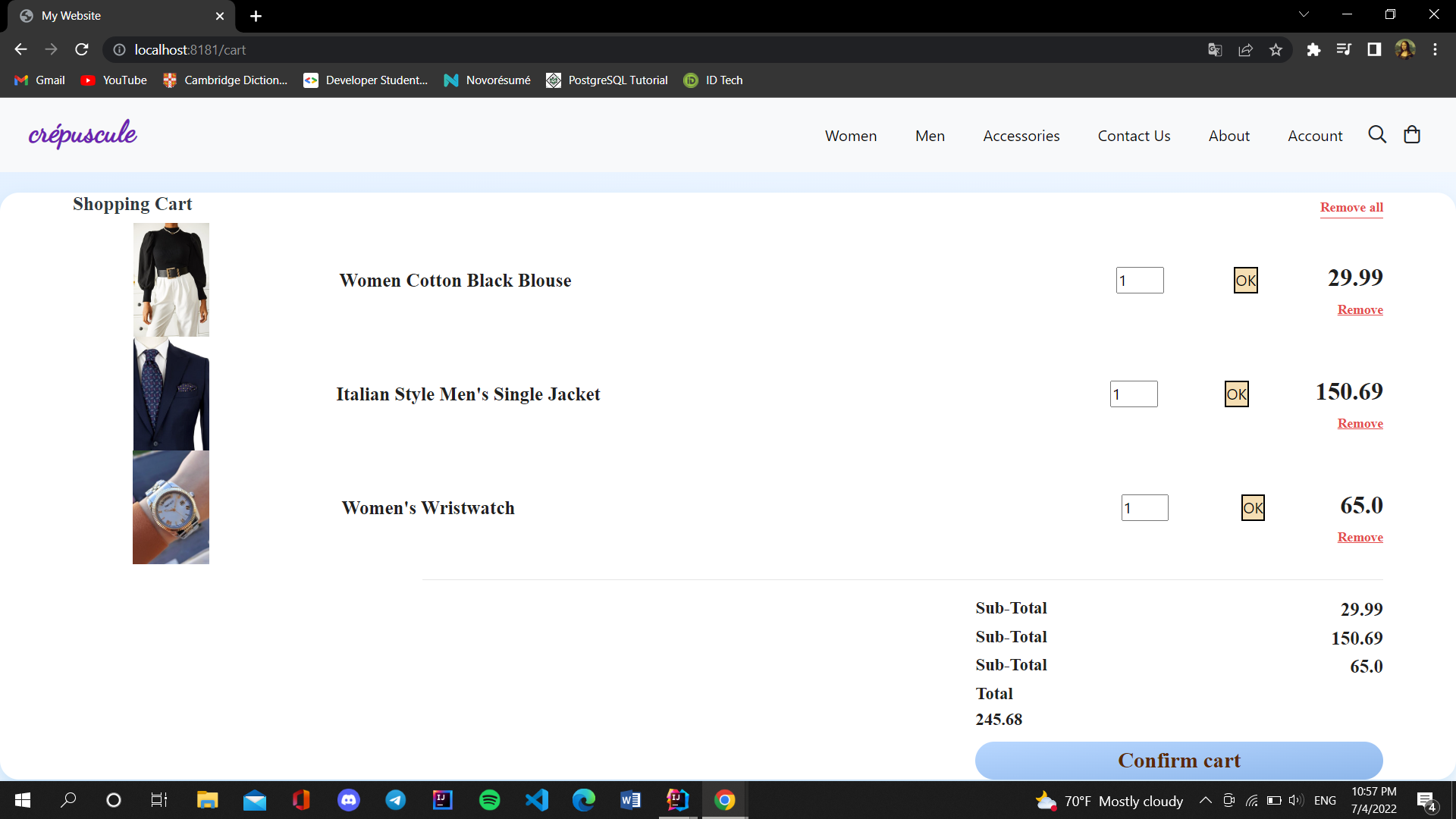Reload the page using the refresh icon
The height and width of the screenshot is (819, 1456).
[x=82, y=50]
